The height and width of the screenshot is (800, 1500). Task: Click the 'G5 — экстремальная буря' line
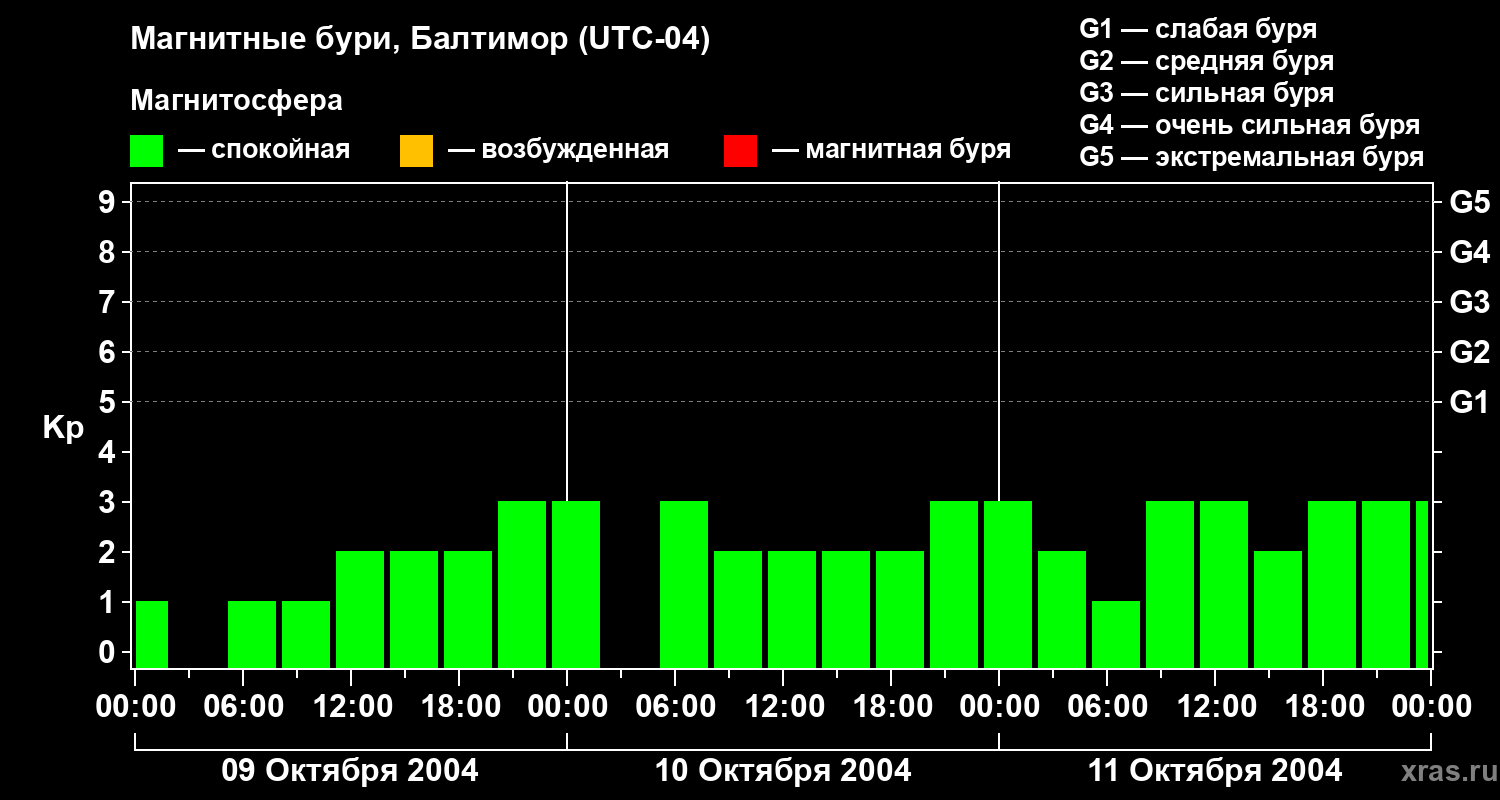coord(1252,157)
